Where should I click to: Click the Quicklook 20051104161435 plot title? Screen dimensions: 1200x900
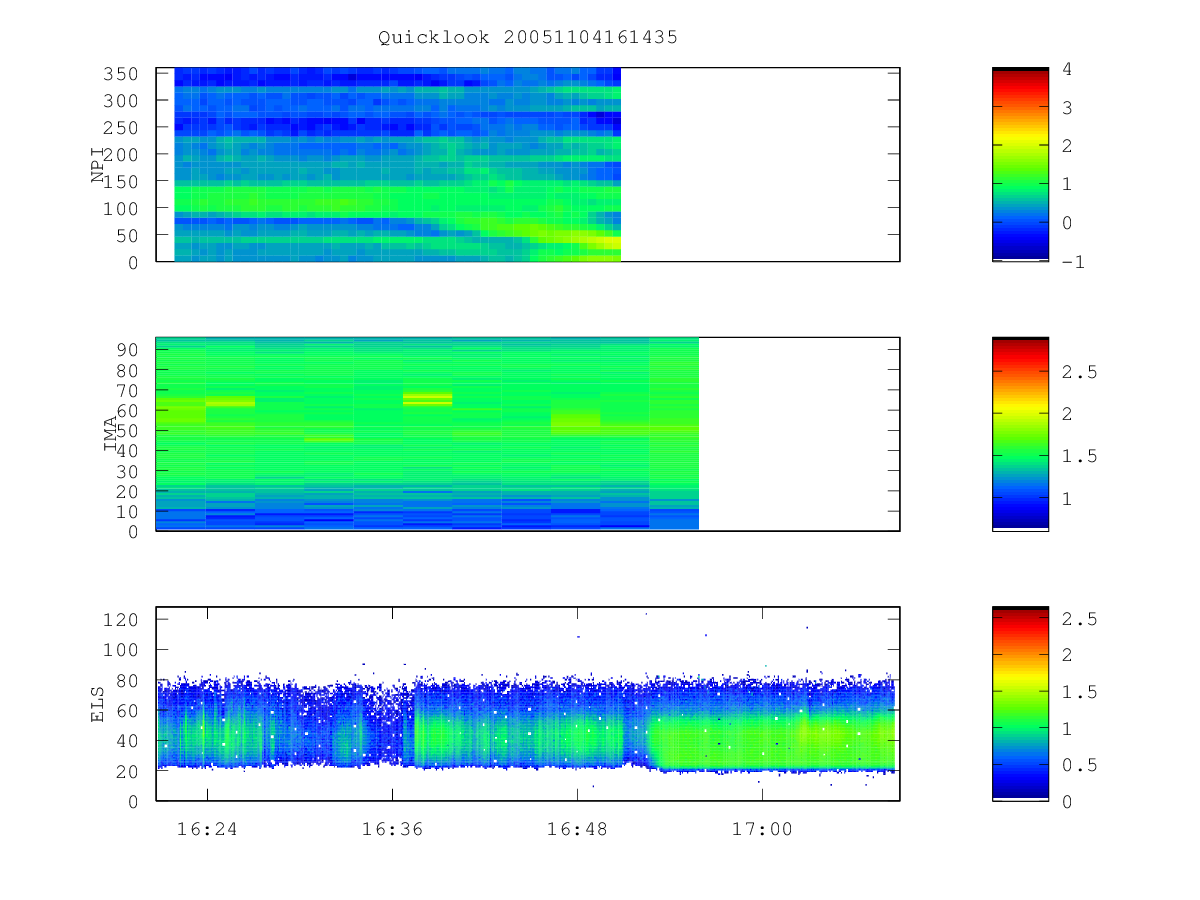[x=528, y=38]
